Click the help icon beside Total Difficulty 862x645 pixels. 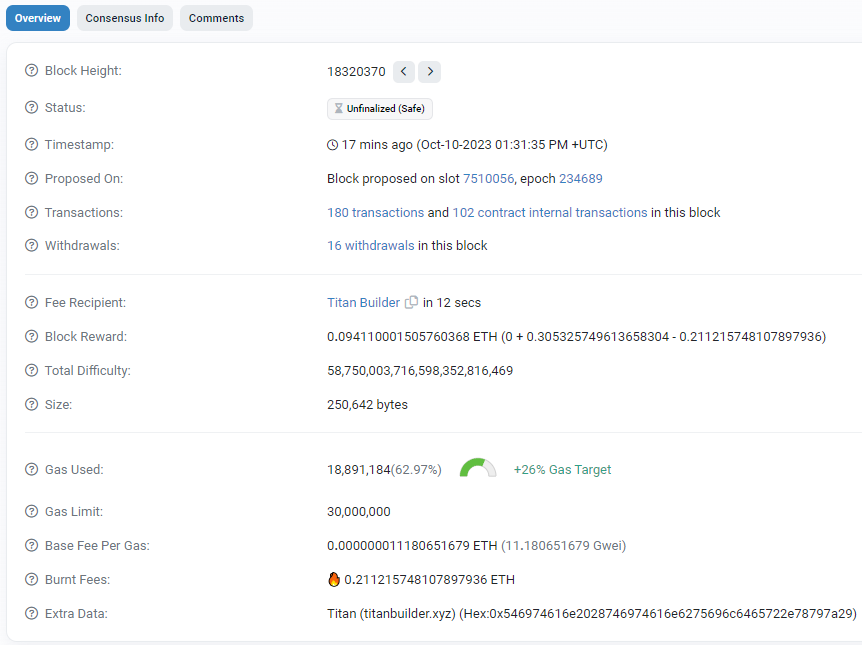click(32, 371)
